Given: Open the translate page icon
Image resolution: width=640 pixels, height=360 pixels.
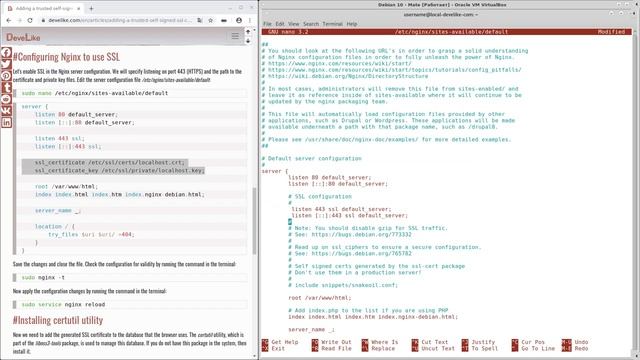Looking at the screenshot, I should pos(200,20).
